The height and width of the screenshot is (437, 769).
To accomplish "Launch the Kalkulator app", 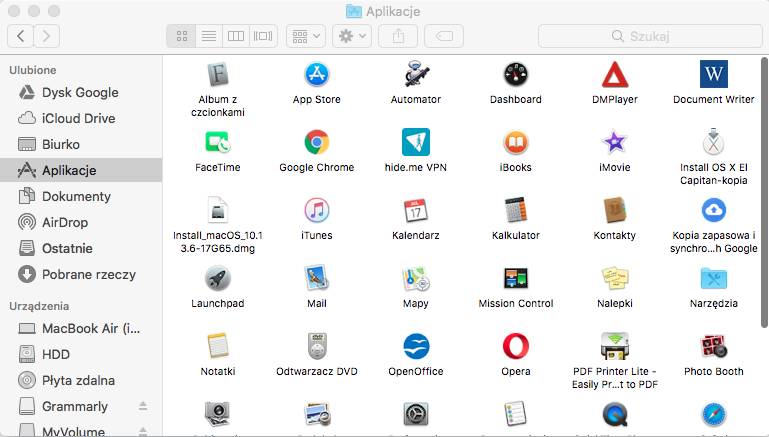I will [x=515, y=210].
